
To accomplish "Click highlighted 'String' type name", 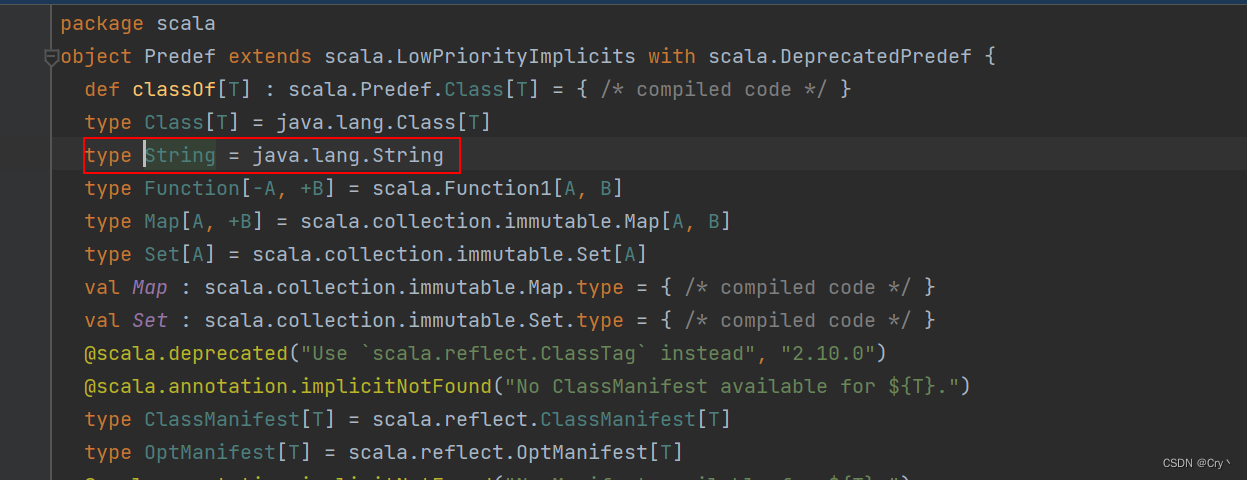I will (180, 155).
